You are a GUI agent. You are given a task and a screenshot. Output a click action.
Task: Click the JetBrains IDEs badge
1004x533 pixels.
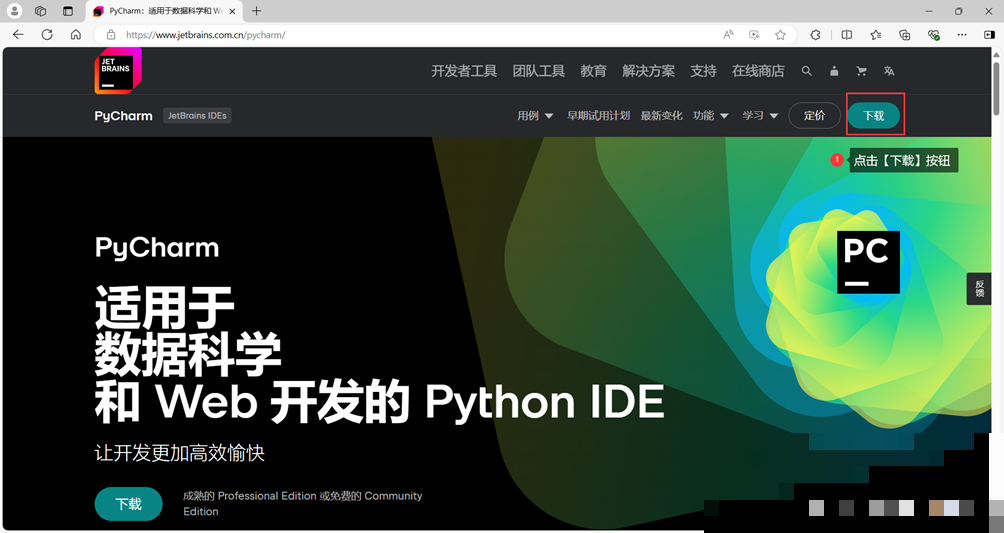click(197, 115)
